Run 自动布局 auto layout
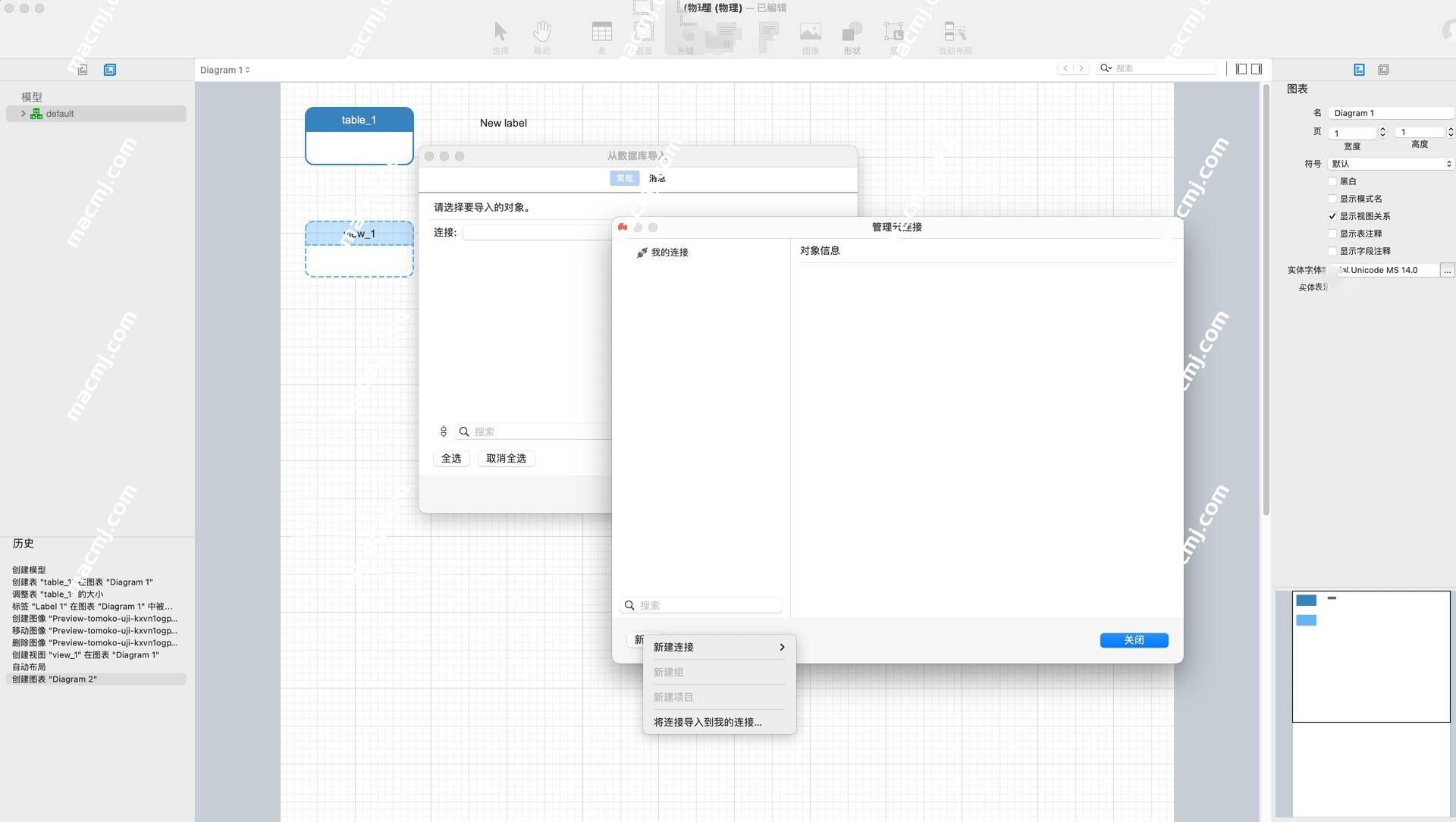1456x822 pixels. (955, 36)
